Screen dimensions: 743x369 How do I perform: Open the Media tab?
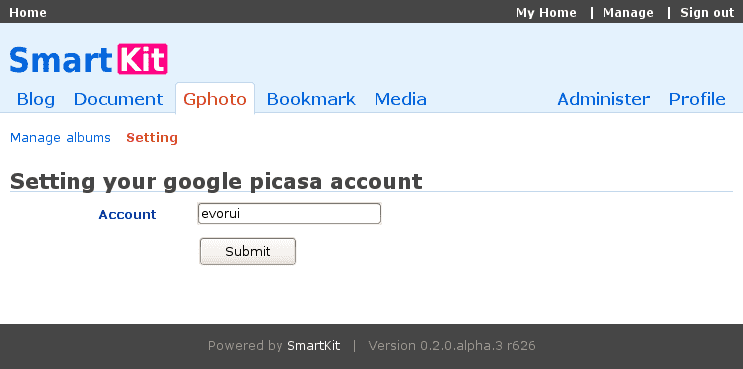coord(400,99)
